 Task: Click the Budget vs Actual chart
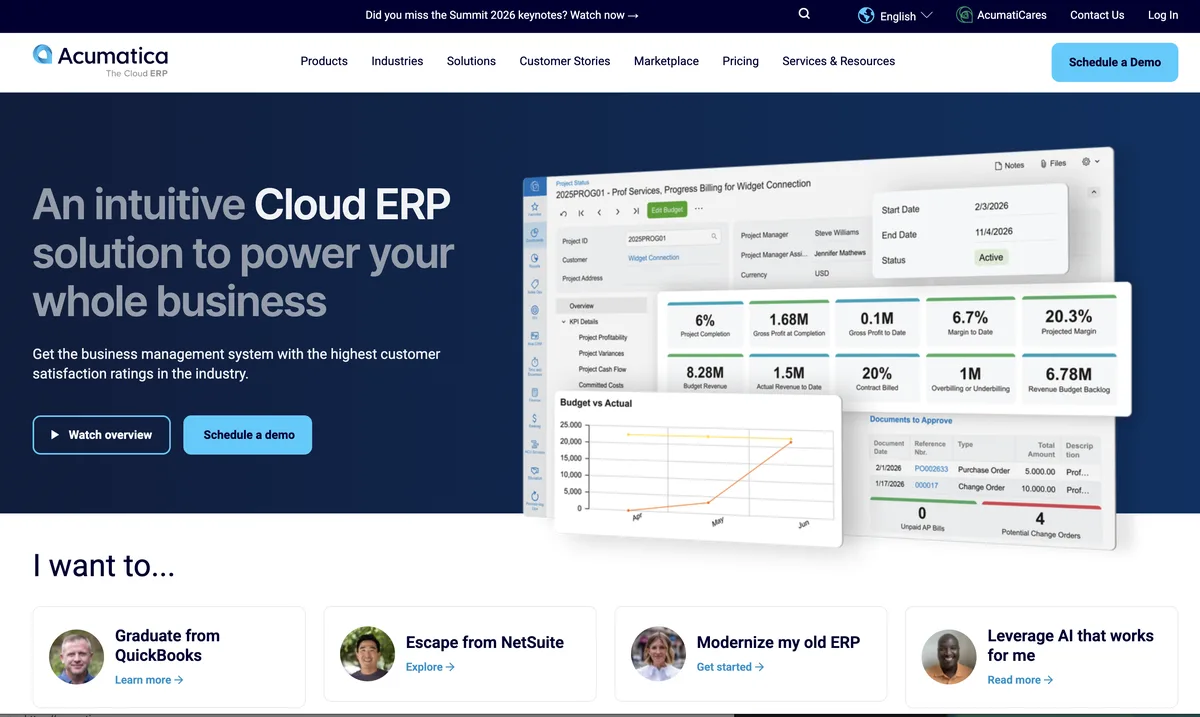coord(700,467)
